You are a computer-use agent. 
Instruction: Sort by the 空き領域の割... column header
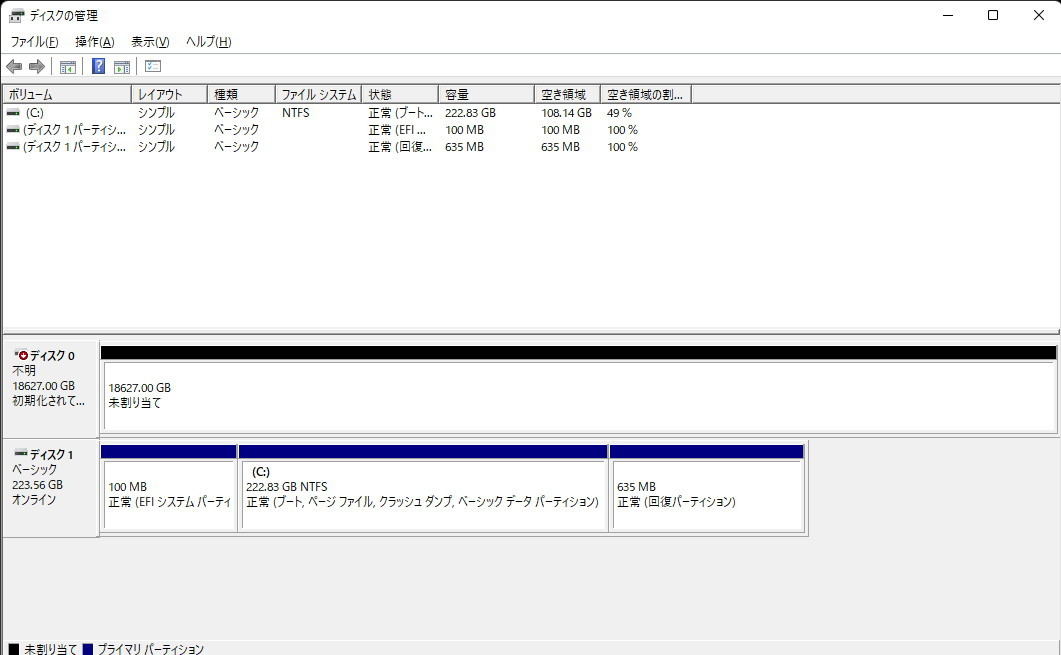pos(646,95)
